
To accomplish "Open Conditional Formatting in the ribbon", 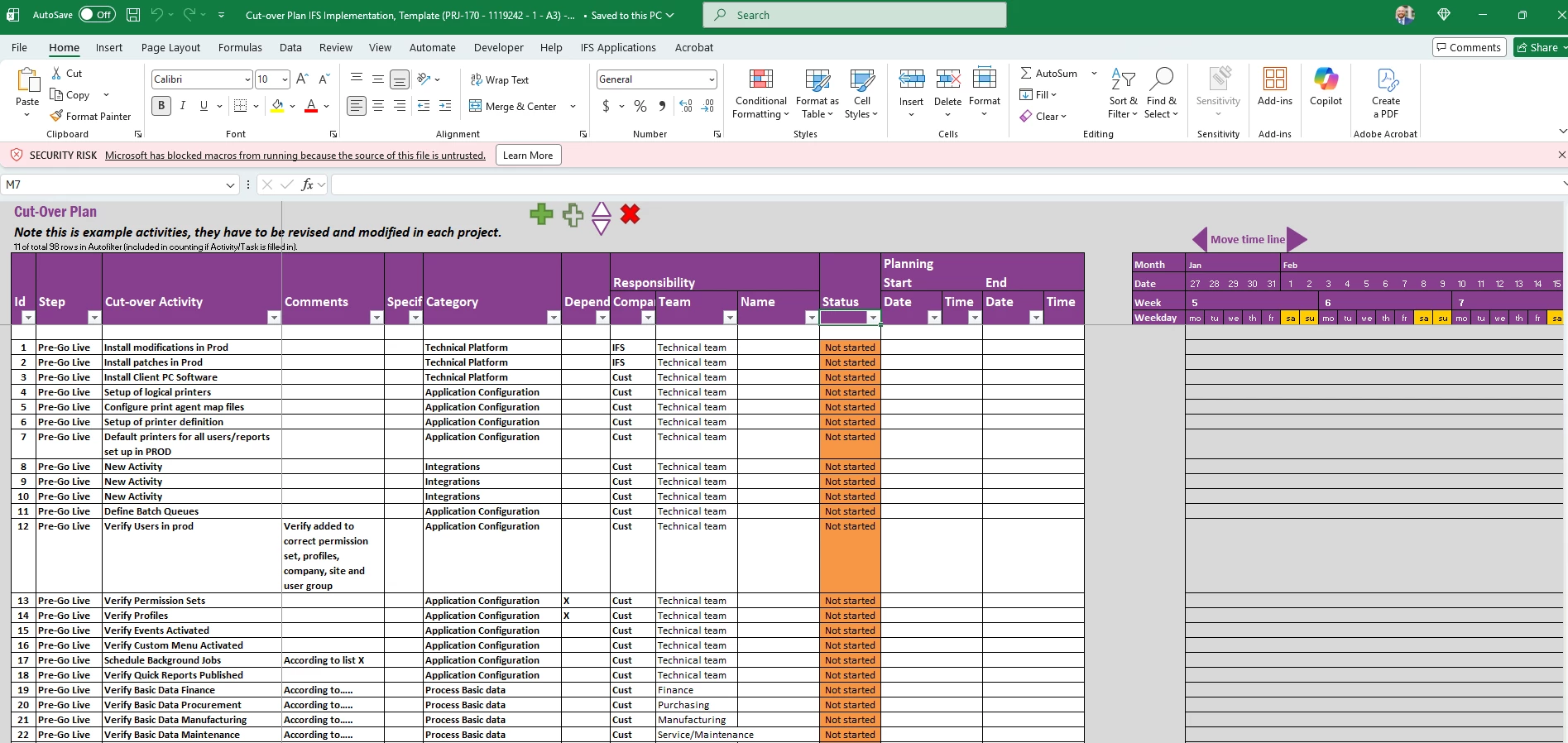I will (x=760, y=94).
